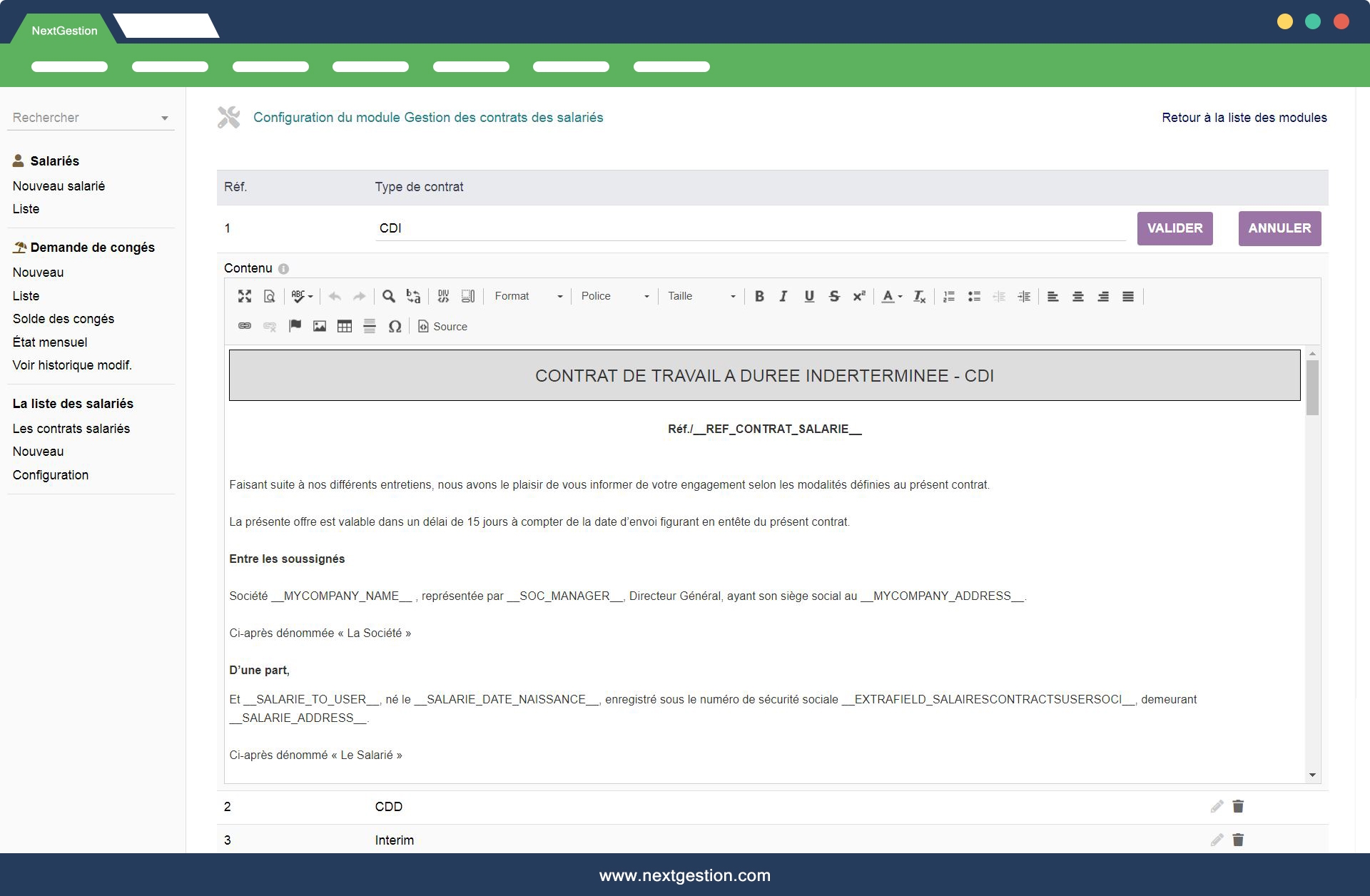Toggle bold formatting in editor
This screenshot has width=1370, height=896.
[x=759, y=296]
